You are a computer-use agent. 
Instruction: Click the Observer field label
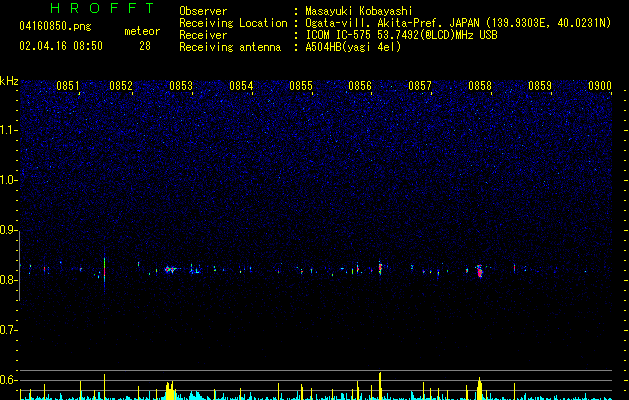(203, 11)
